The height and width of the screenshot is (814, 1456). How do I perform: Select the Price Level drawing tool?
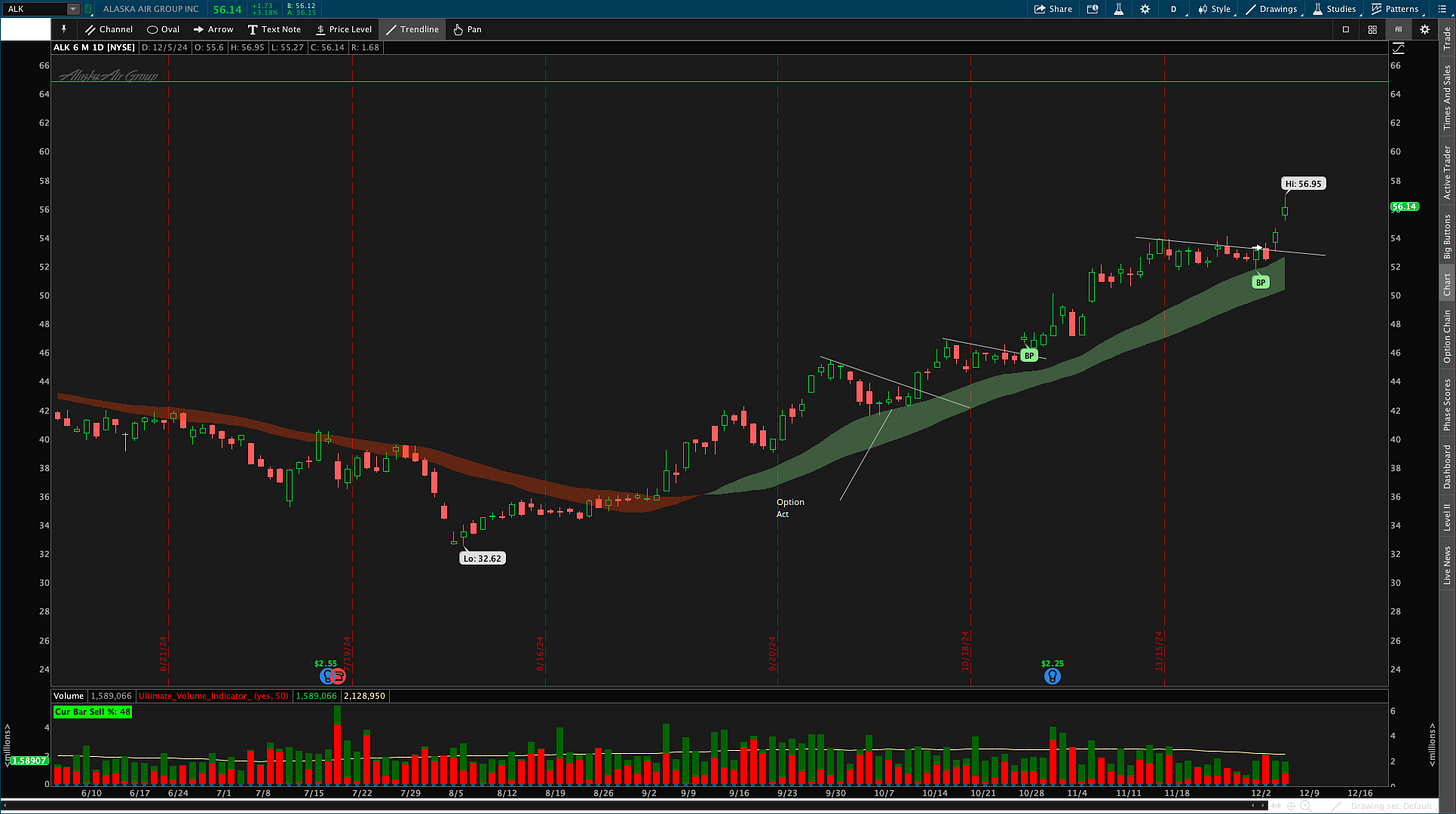tap(343, 29)
